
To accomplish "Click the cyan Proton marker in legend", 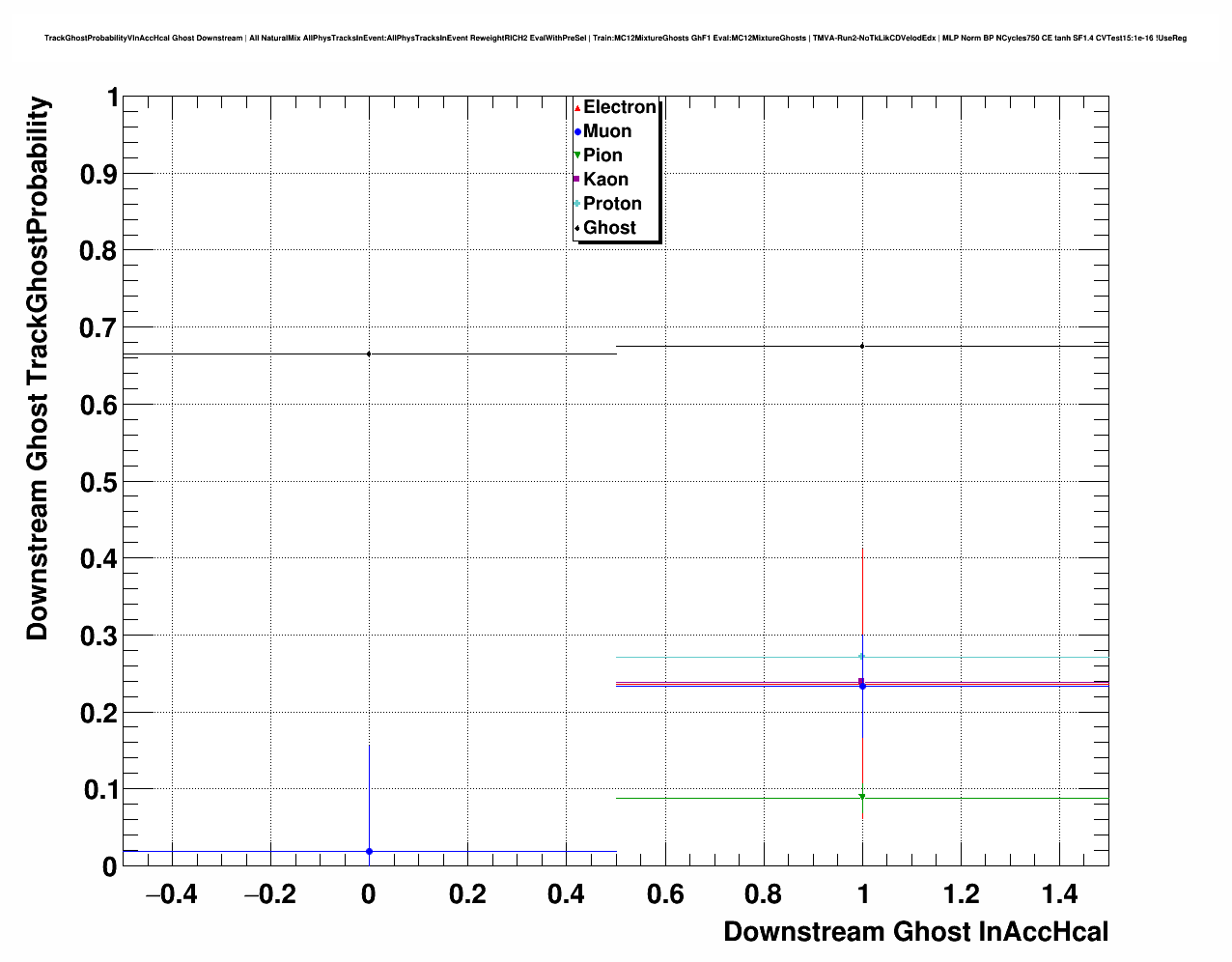I will [x=577, y=204].
